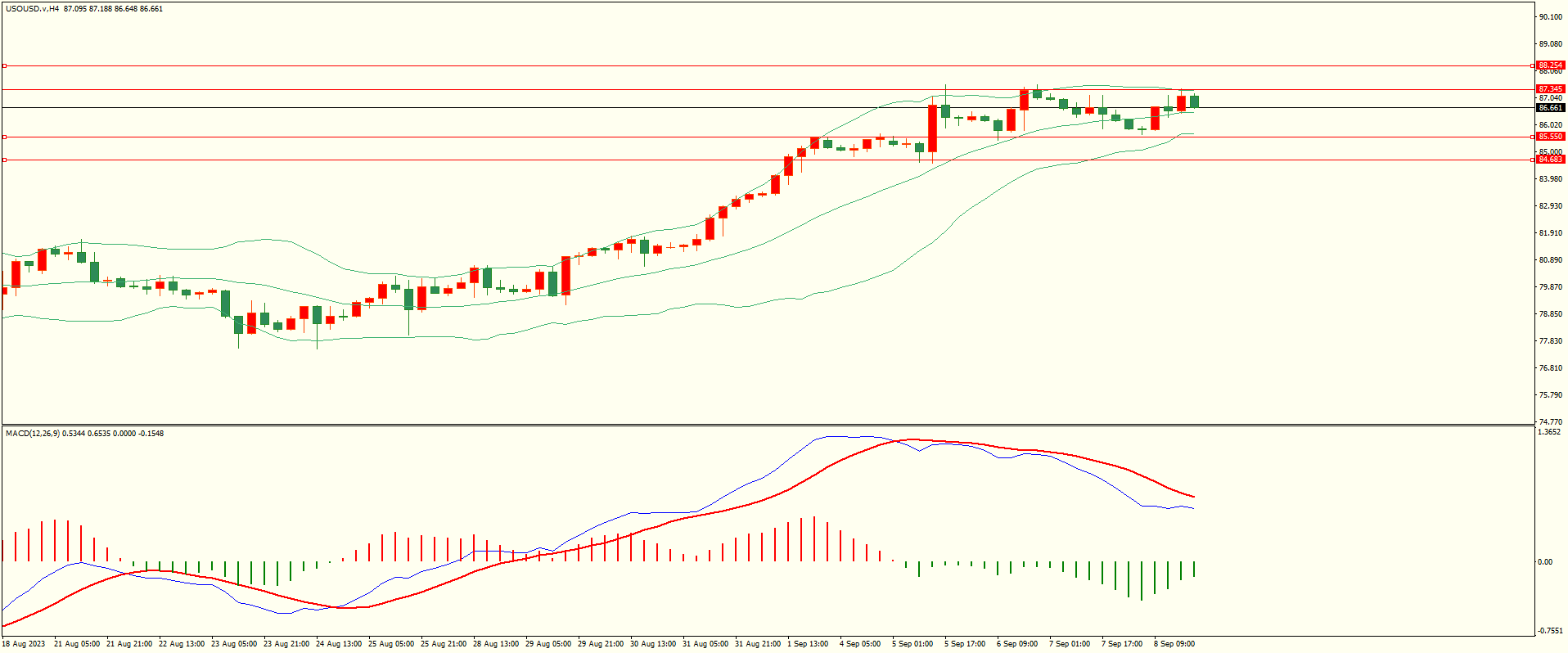Image resolution: width=1568 pixels, height=653 pixels.
Task: Click the 90.100 price scale label
Action: (1551, 16)
